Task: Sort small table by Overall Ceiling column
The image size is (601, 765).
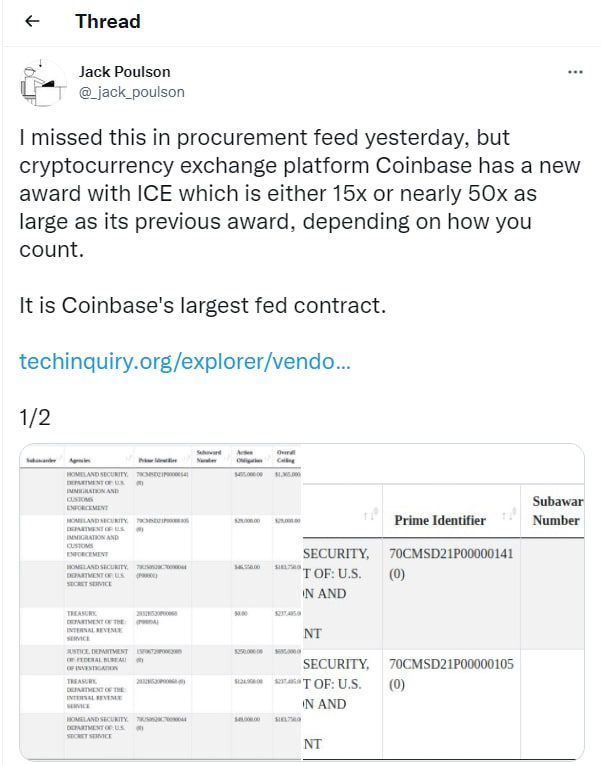Action: pos(286,456)
